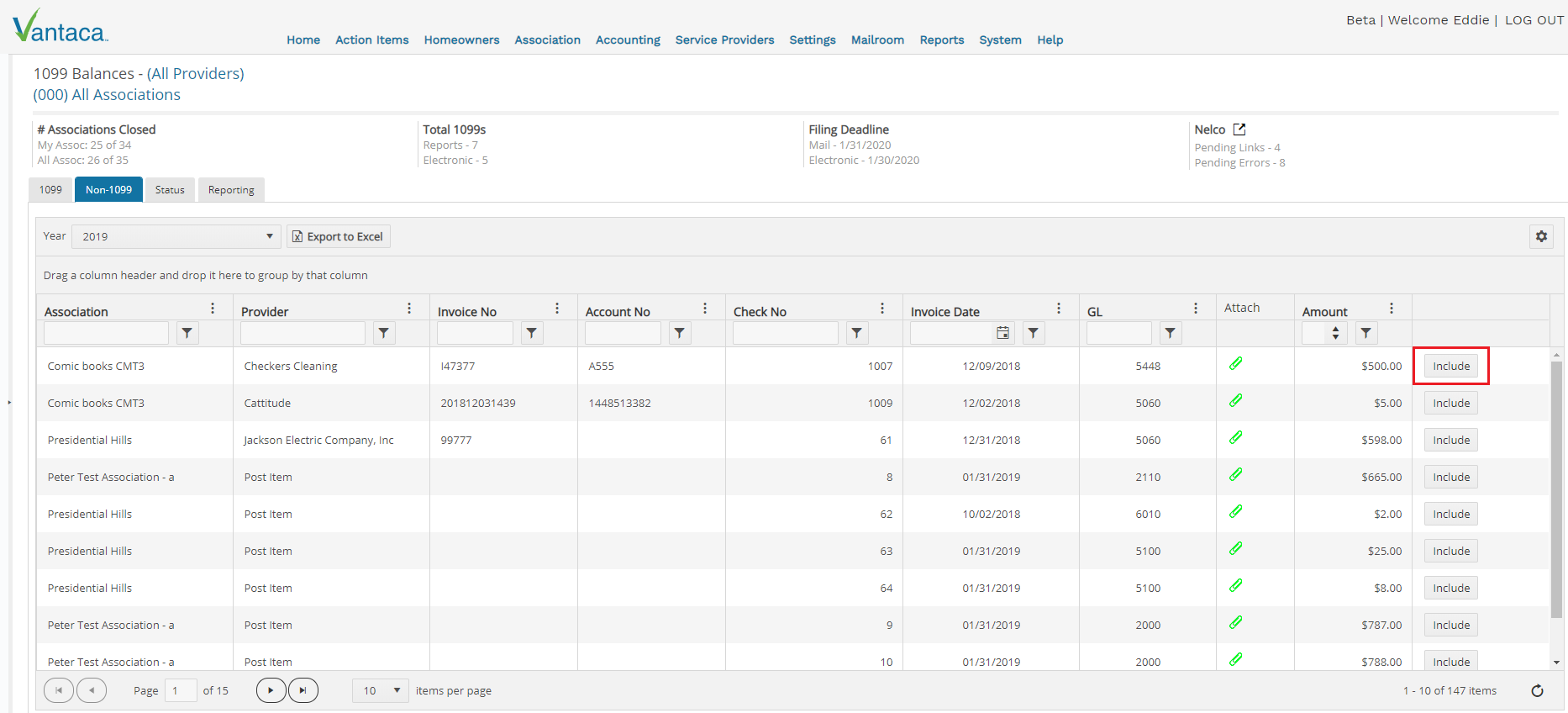Open Nelco external link icon
This screenshot has height=713, width=1568.
pos(1239,129)
